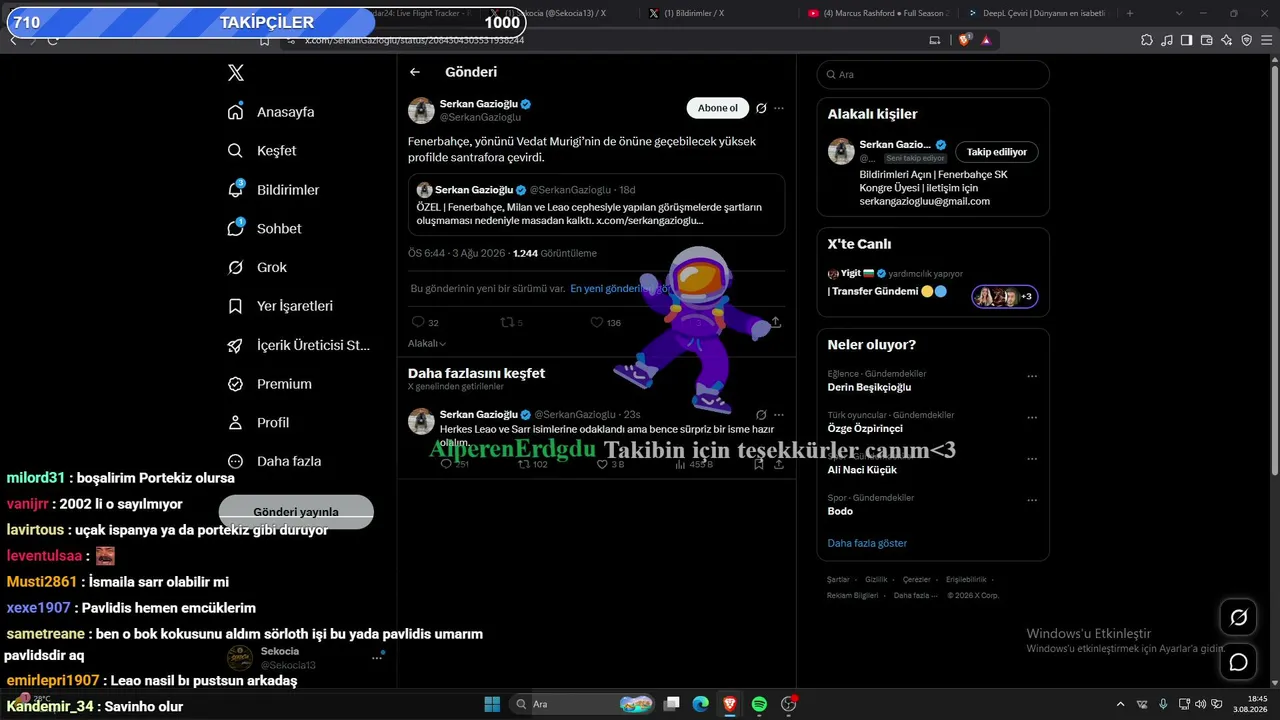Open Task View on the taskbar
Viewport: 1280px width, 720px height.
[x=672, y=704]
